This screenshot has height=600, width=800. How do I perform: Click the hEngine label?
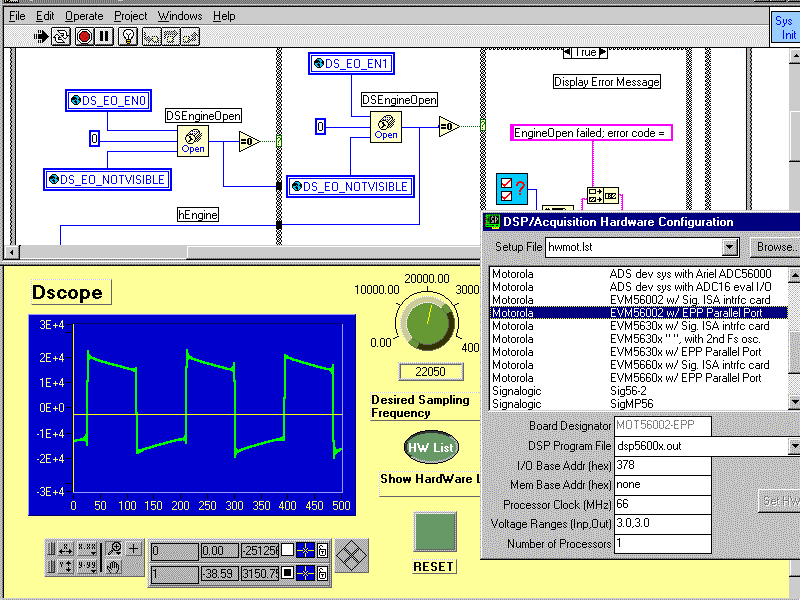pyautogui.click(x=198, y=215)
